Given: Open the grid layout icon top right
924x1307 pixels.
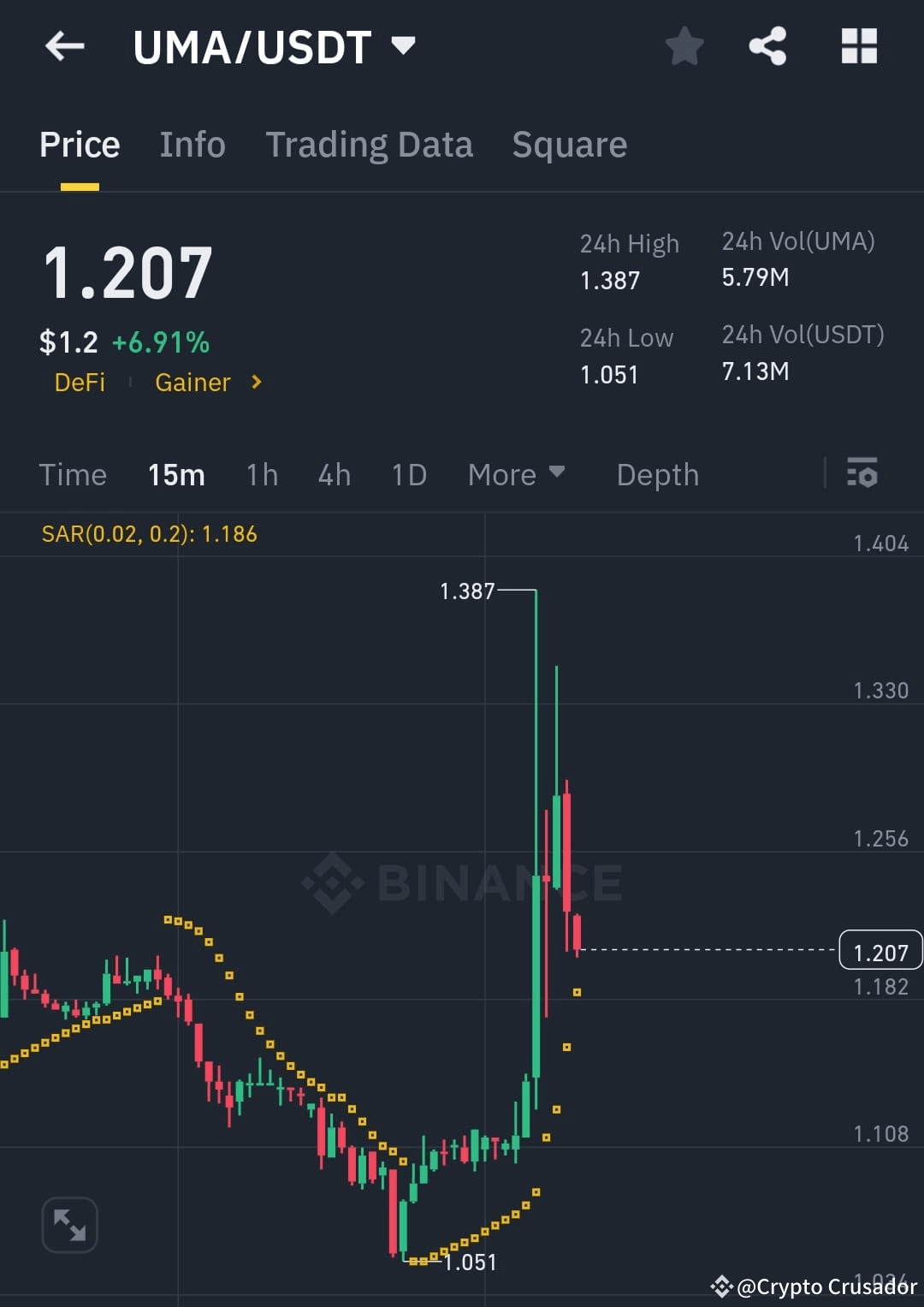Looking at the screenshot, I should (859, 47).
